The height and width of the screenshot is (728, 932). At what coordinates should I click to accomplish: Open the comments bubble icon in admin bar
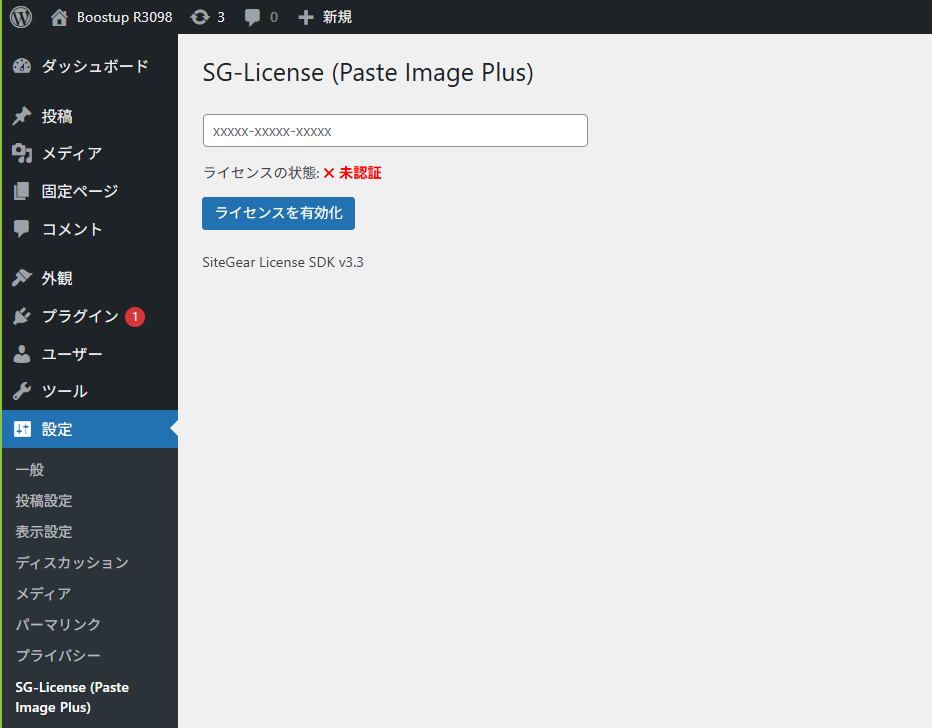[x=254, y=17]
